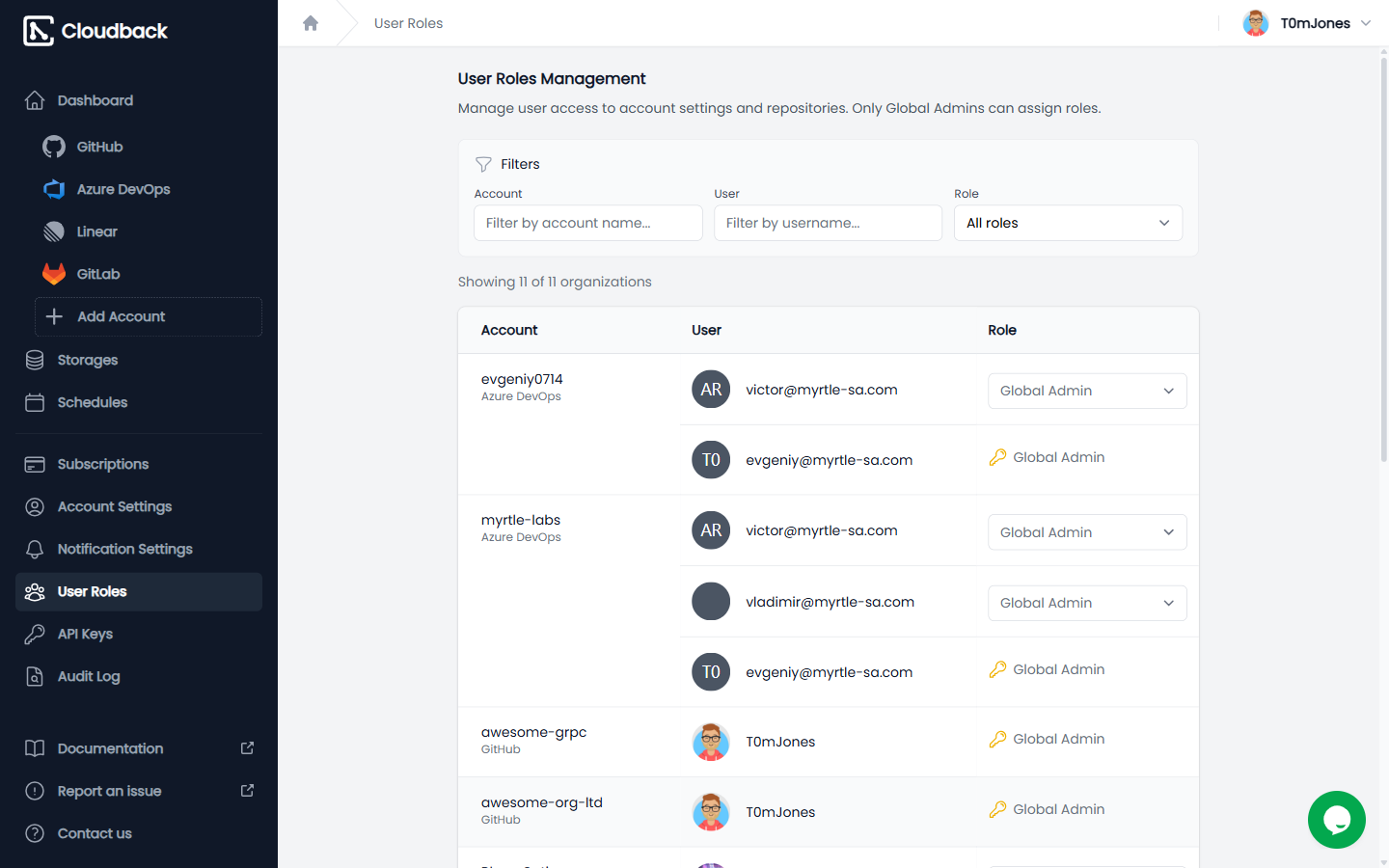Open the Dashboard menu item
Image resolution: width=1389 pixels, height=868 pixels.
[139, 100]
